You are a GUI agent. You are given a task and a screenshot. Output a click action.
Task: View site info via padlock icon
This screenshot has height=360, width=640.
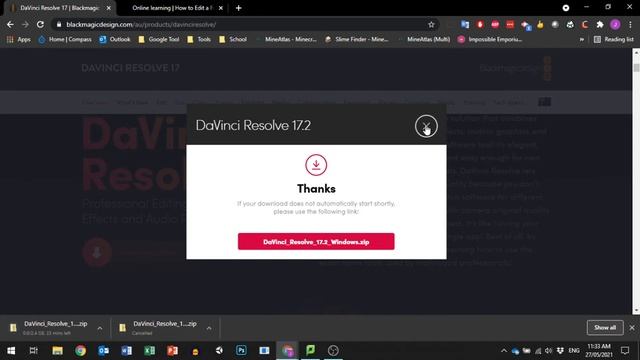pyautogui.click(x=59, y=24)
